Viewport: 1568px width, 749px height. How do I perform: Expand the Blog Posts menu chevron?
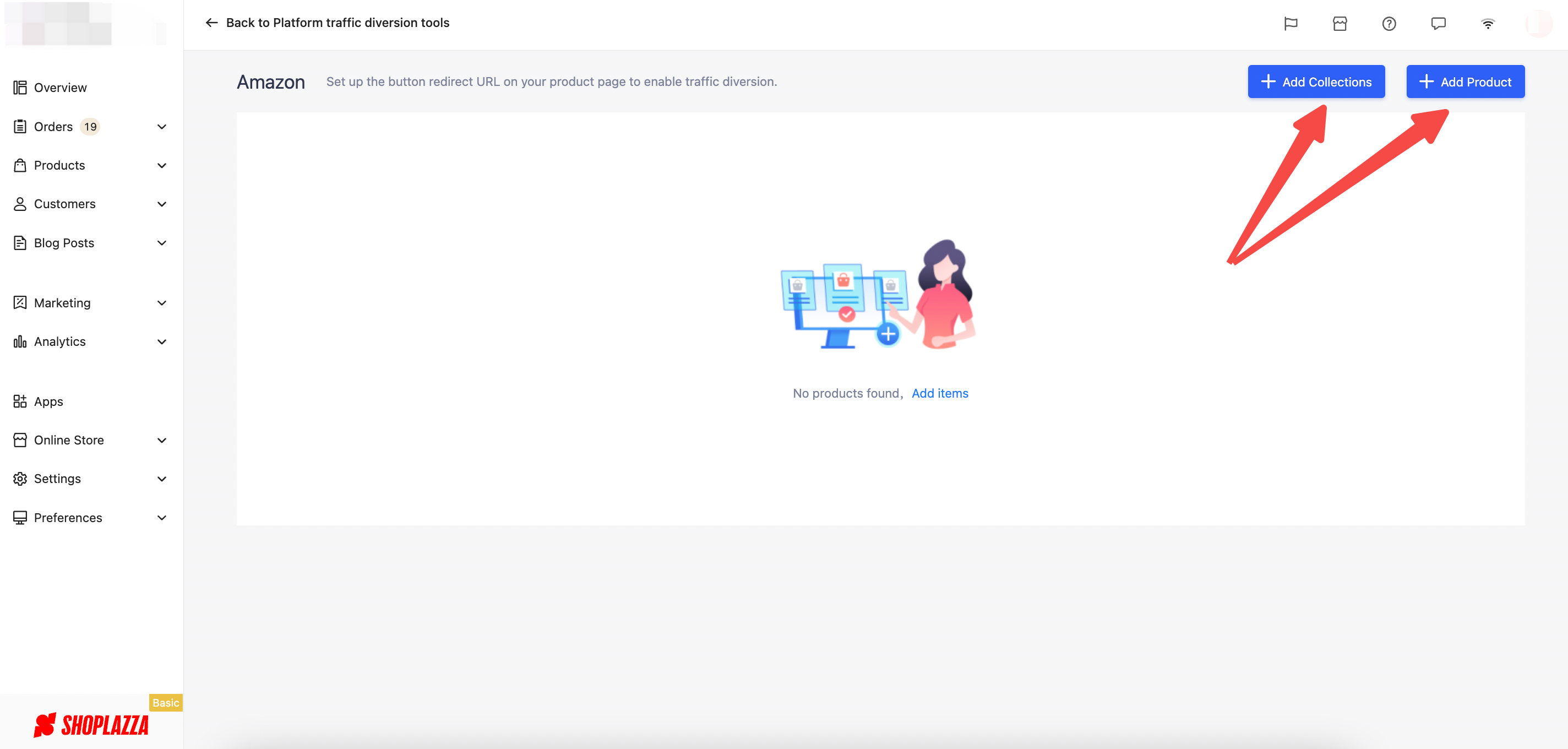[x=162, y=243]
